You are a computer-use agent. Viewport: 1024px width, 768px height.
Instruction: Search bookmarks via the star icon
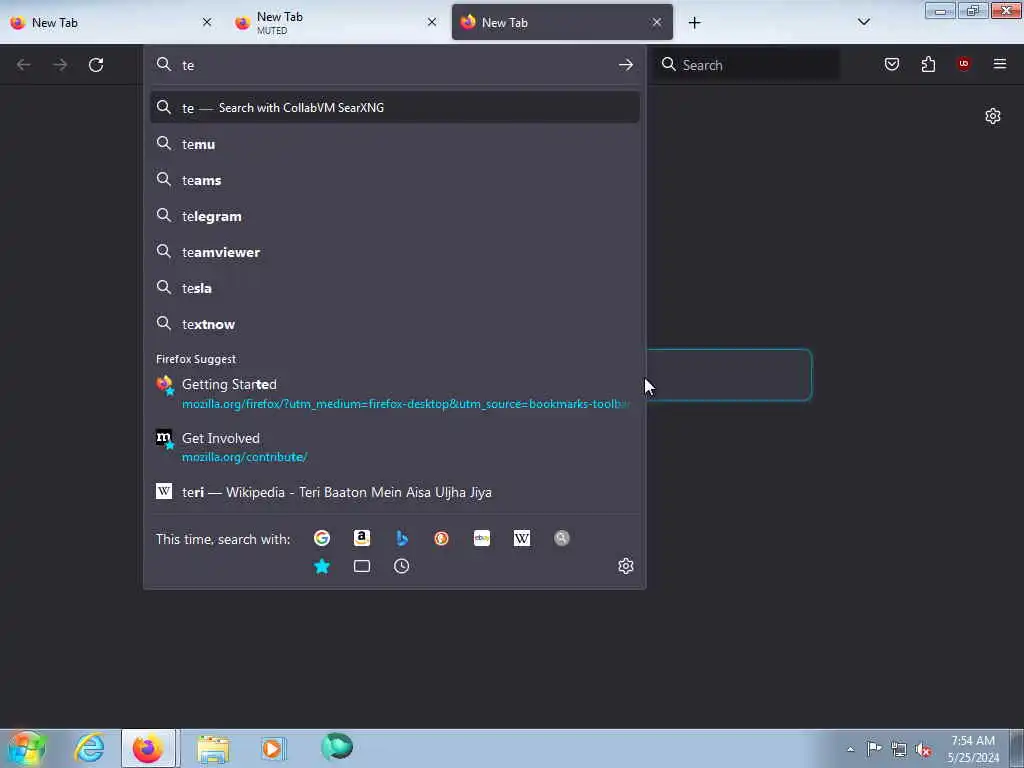(321, 566)
